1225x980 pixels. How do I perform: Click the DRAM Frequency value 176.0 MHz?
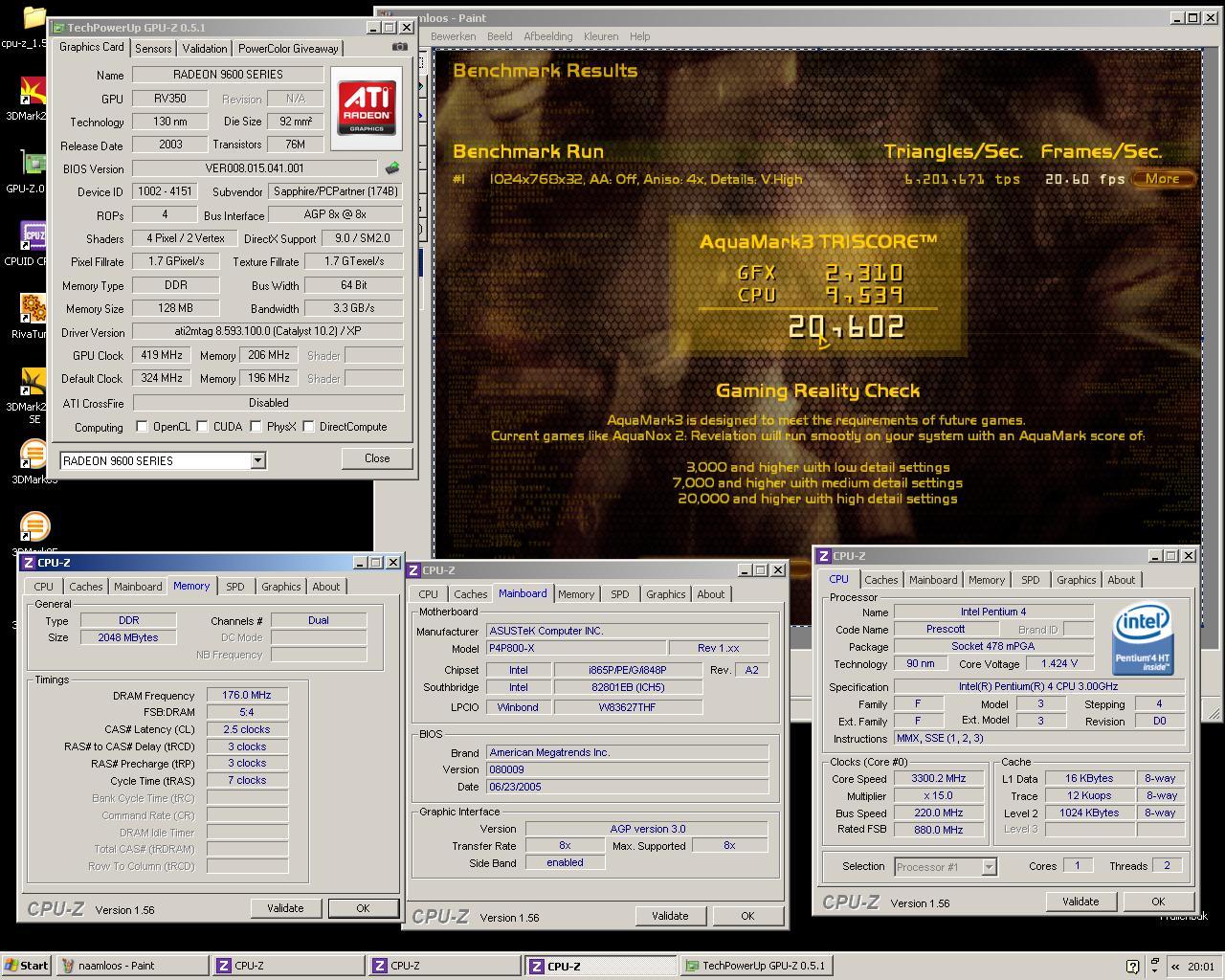(247, 696)
